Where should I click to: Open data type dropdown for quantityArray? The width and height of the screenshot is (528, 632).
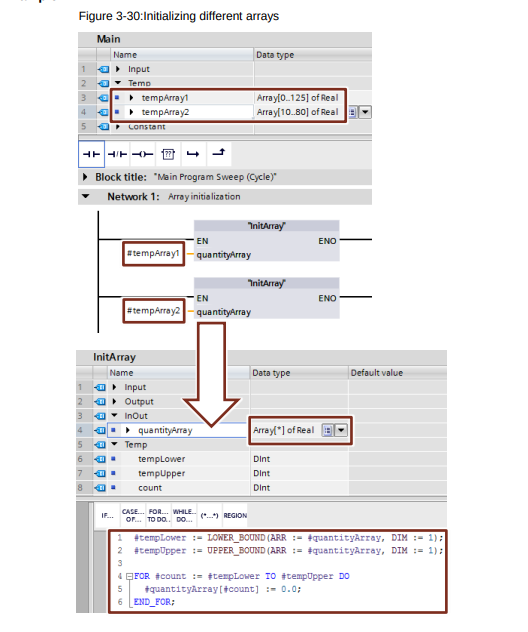341,430
